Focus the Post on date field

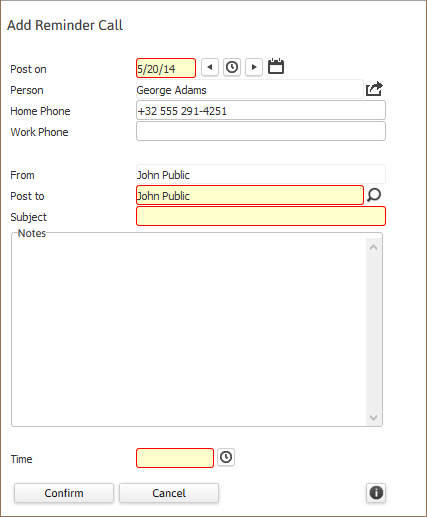[166, 68]
